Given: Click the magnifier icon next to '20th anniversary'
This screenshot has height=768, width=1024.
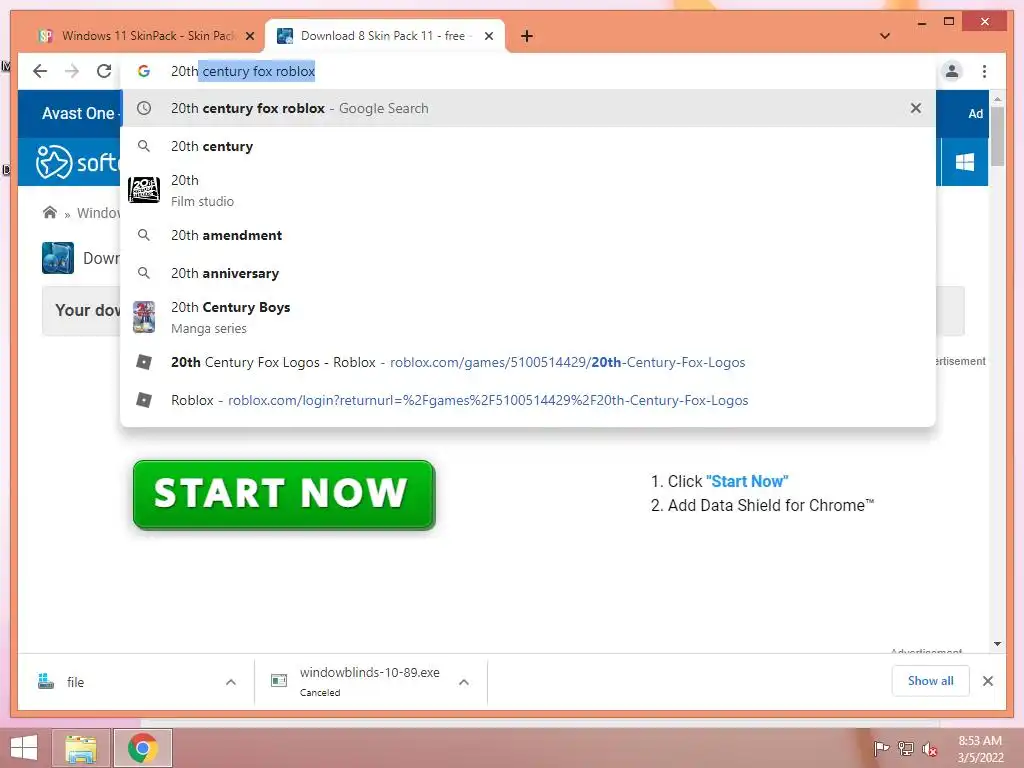Looking at the screenshot, I should pos(144,273).
